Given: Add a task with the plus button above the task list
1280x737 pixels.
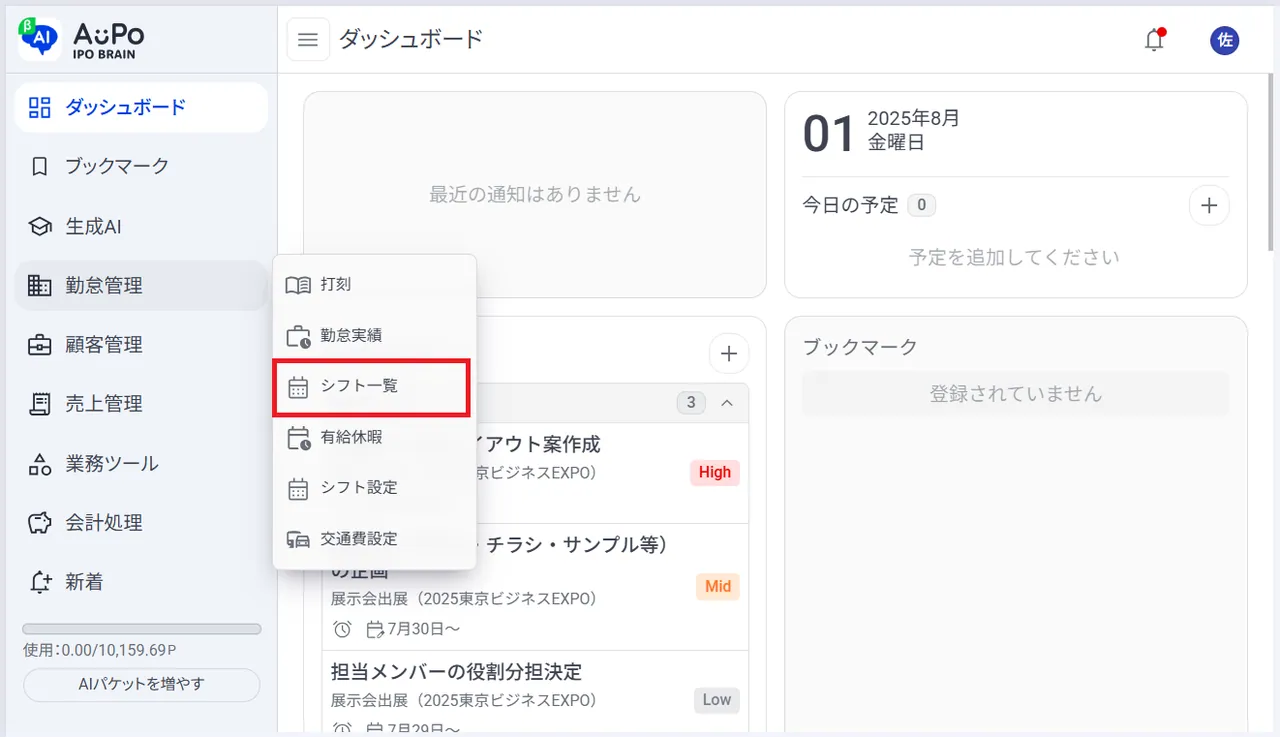Looking at the screenshot, I should 729,353.
